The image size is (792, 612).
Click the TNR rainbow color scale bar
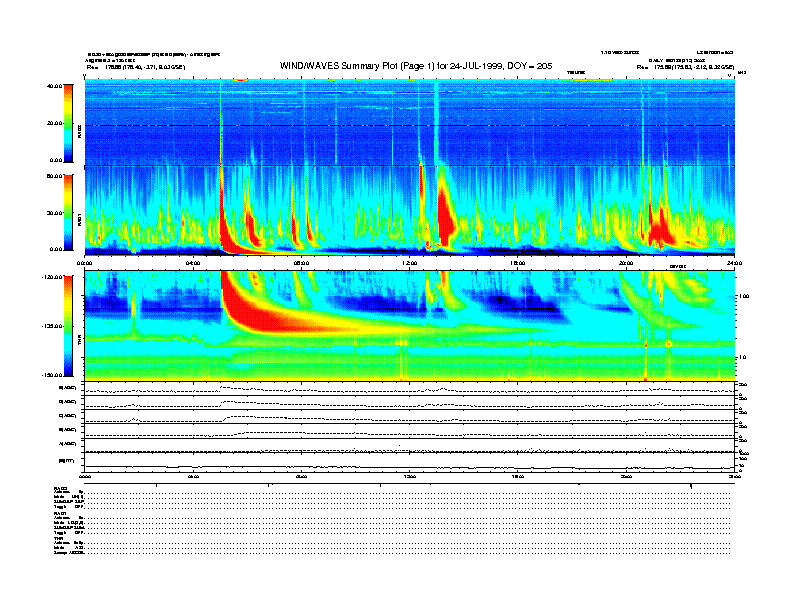coord(68,326)
